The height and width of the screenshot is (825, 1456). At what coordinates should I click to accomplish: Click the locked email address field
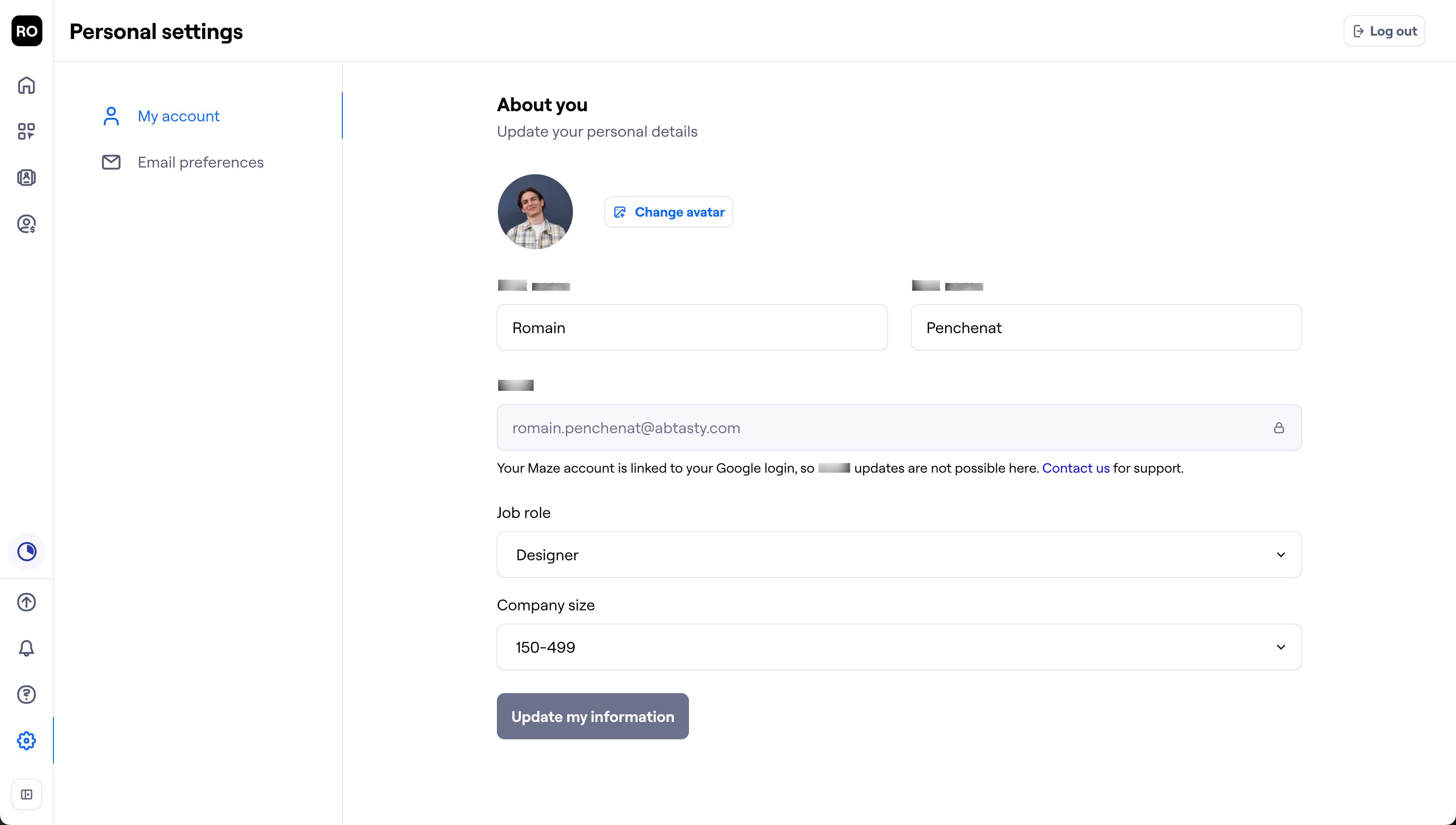click(899, 428)
